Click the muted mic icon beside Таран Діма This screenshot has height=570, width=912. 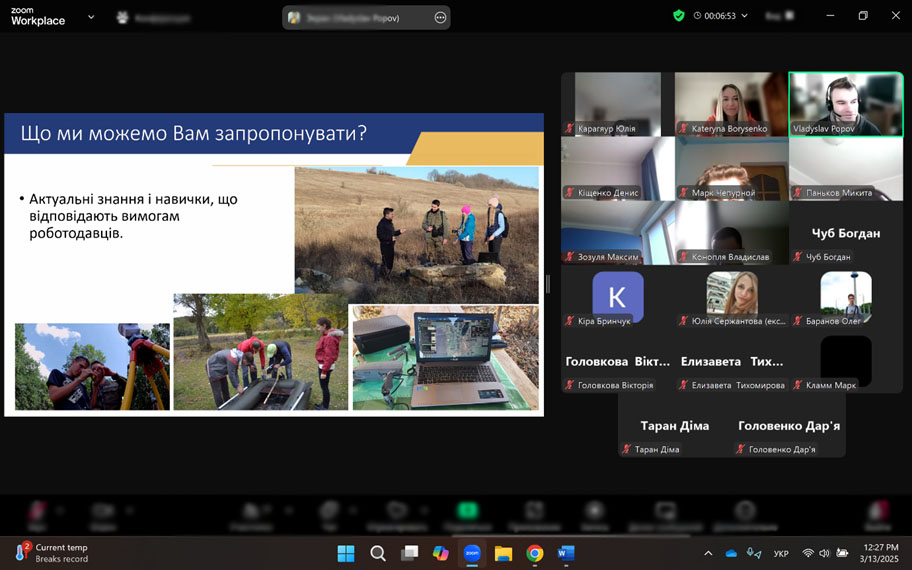pos(626,450)
